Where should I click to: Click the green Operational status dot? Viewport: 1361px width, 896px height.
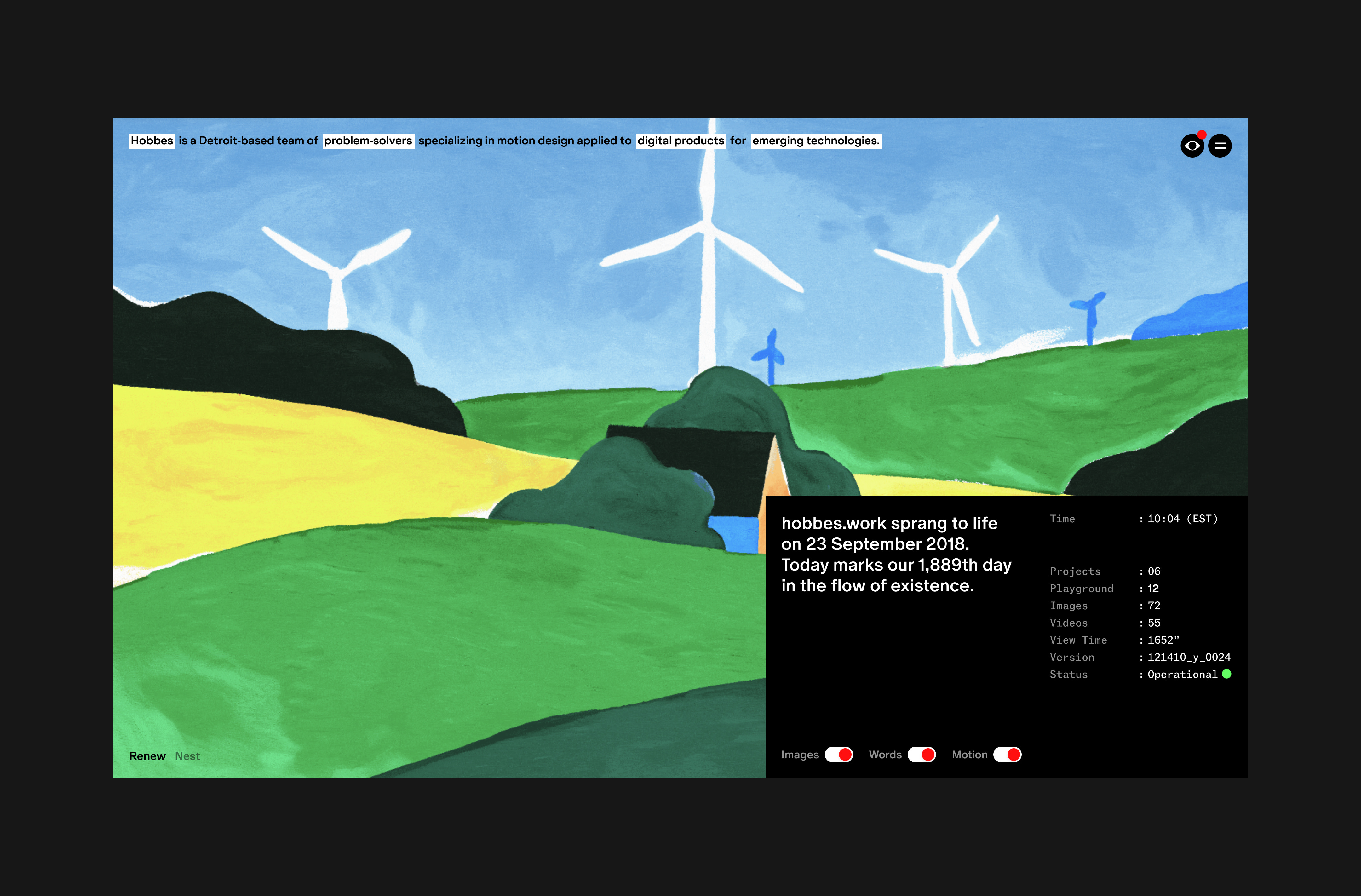tap(1226, 674)
